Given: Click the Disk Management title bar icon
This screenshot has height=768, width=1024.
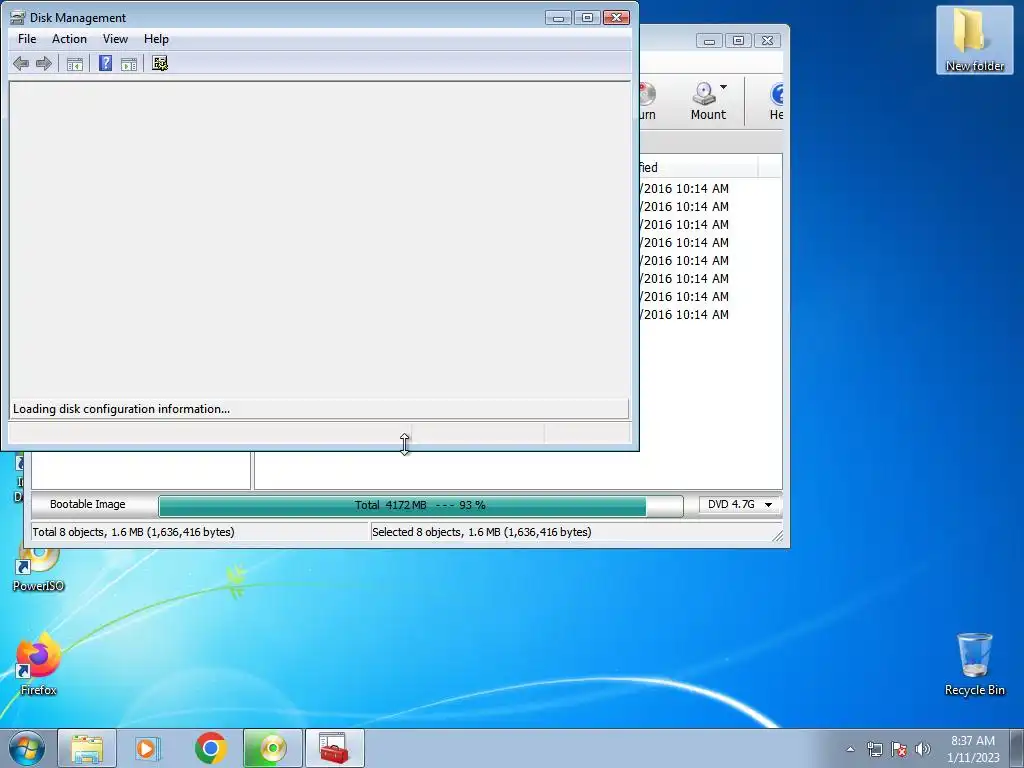Looking at the screenshot, I should pos(18,18).
